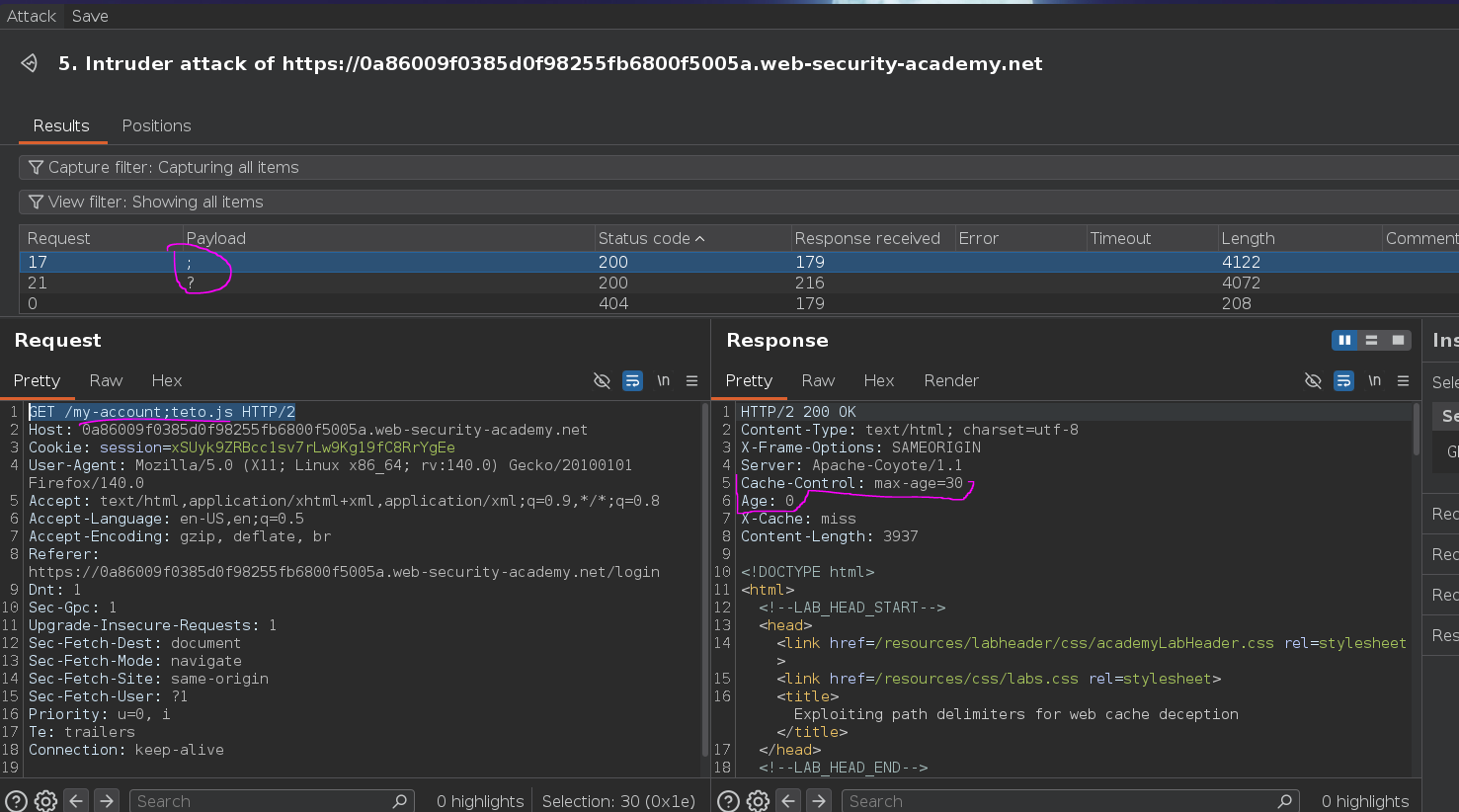The width and height of the screenshot is (1459, 812).
Task: Sort by the Error column header
Action: (1018, 238)
